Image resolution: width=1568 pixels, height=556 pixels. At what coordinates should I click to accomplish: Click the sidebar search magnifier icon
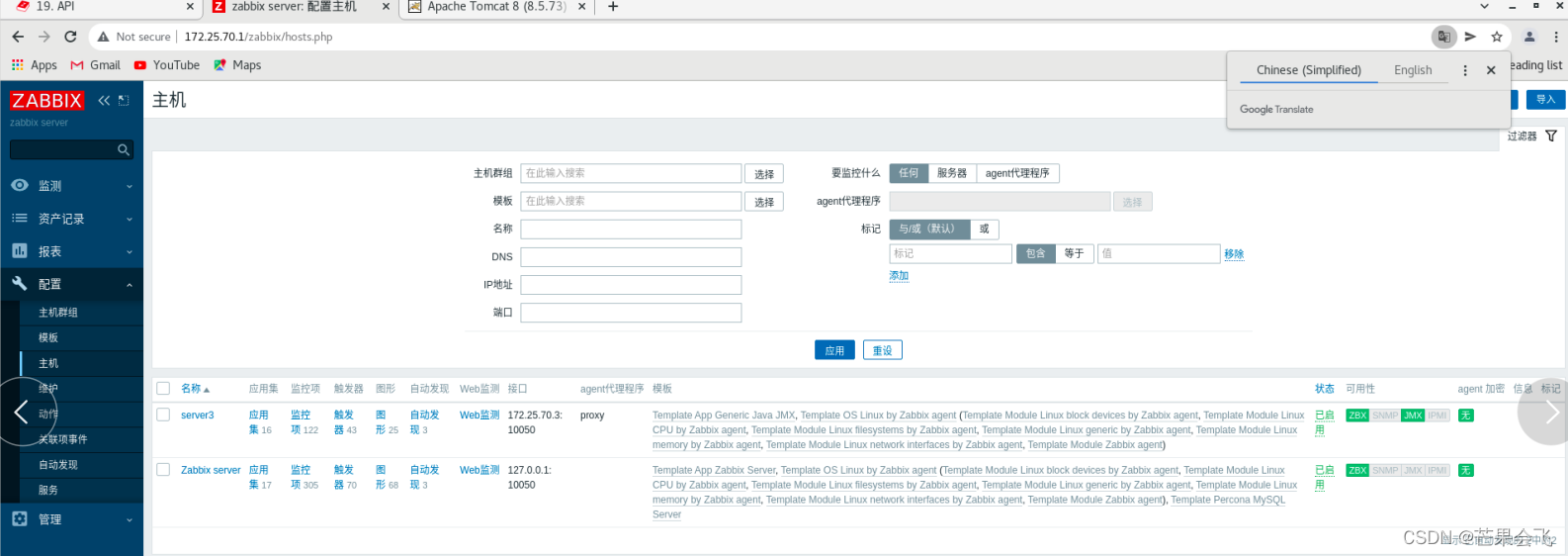[124, 149]
